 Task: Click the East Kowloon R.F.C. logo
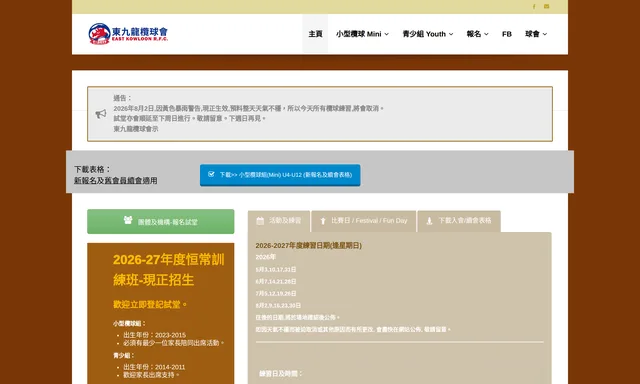coord(128,34)
